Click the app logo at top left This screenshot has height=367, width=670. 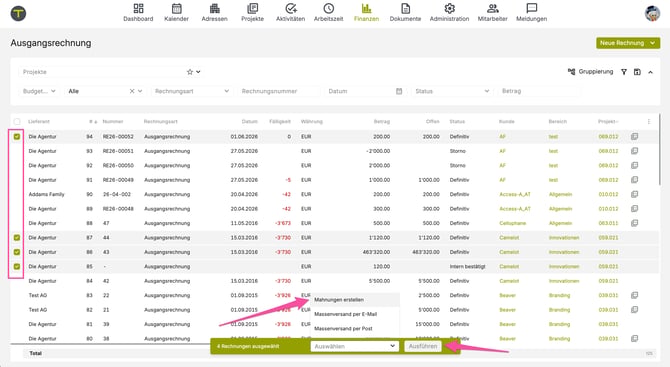pos(18,13)
